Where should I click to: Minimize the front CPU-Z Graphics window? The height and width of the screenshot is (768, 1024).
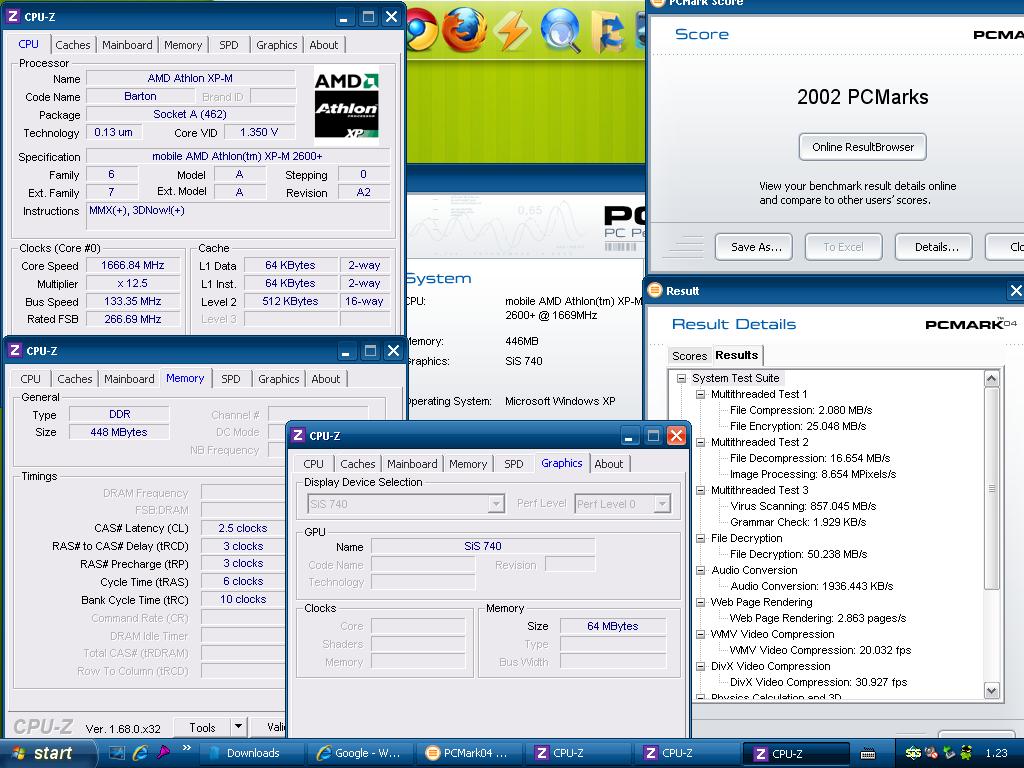click(x=628, y=436)
